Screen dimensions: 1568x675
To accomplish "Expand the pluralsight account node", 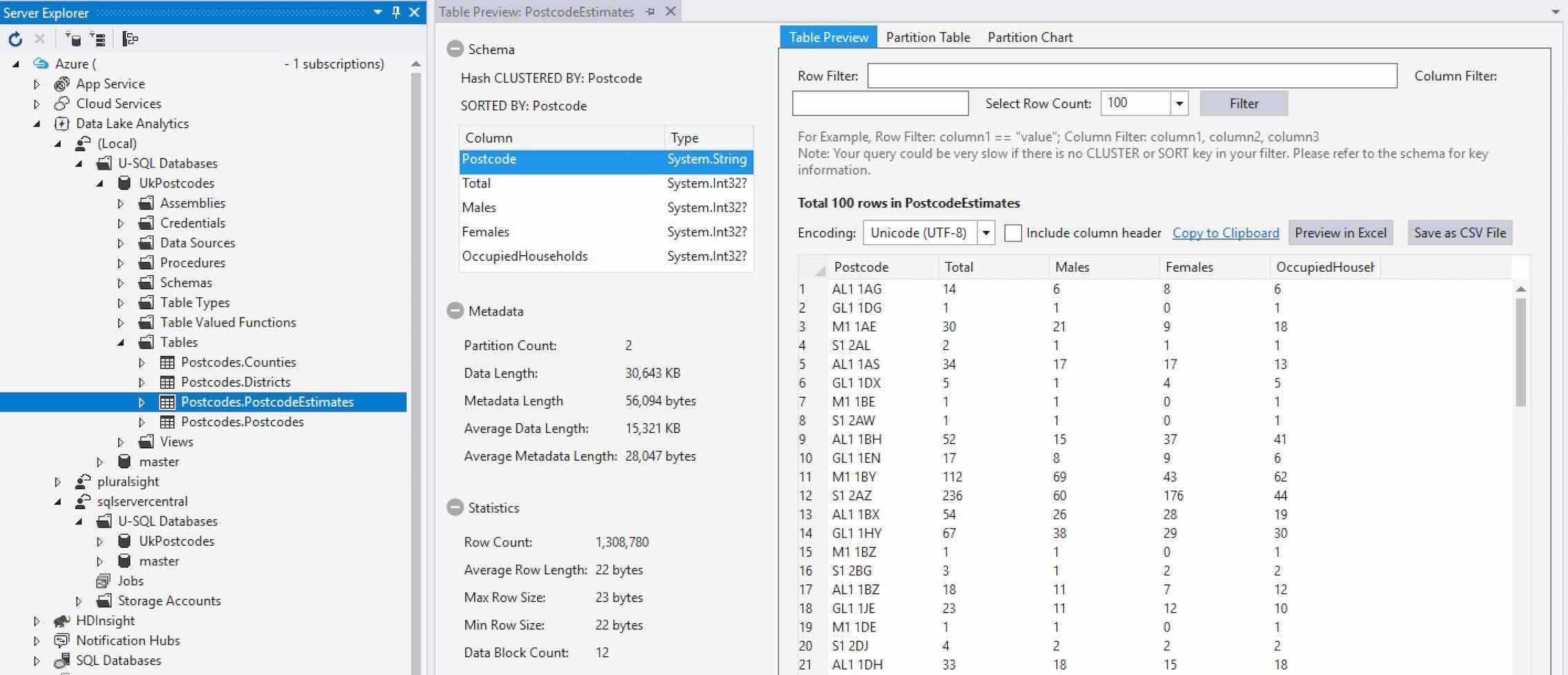I will [57, 482].
